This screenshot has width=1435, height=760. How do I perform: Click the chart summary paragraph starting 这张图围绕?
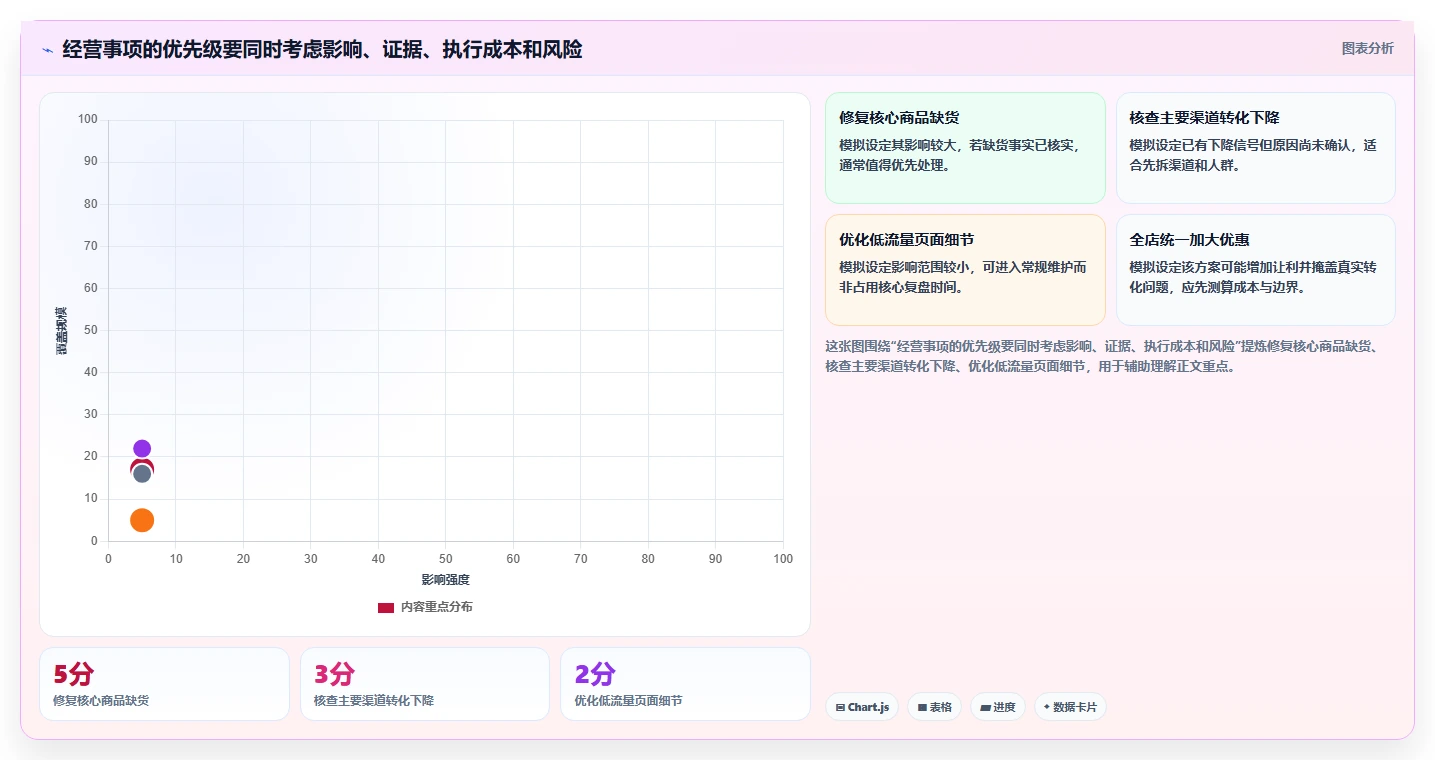[1105, 356]
